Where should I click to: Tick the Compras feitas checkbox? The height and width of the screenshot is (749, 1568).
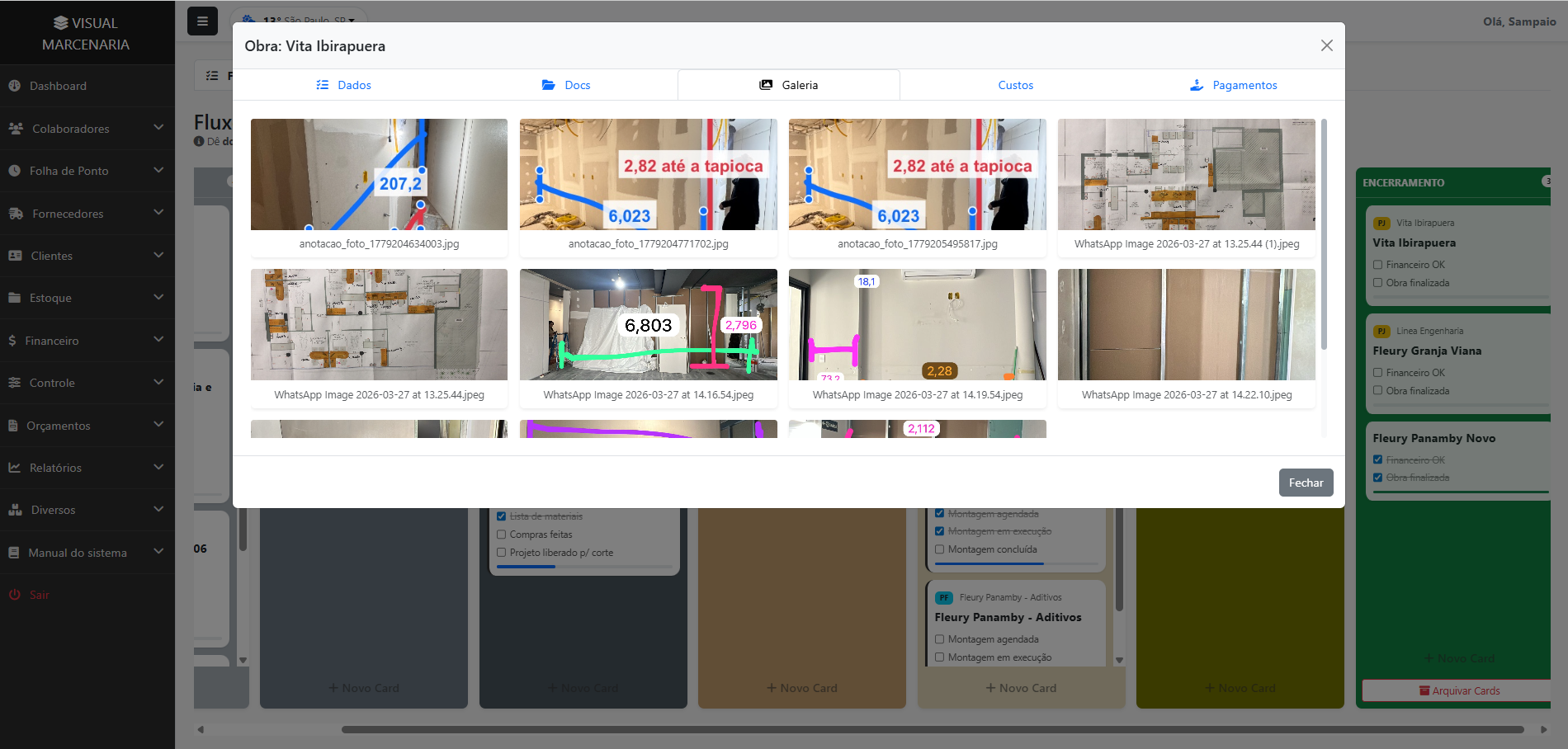point(501,535)
